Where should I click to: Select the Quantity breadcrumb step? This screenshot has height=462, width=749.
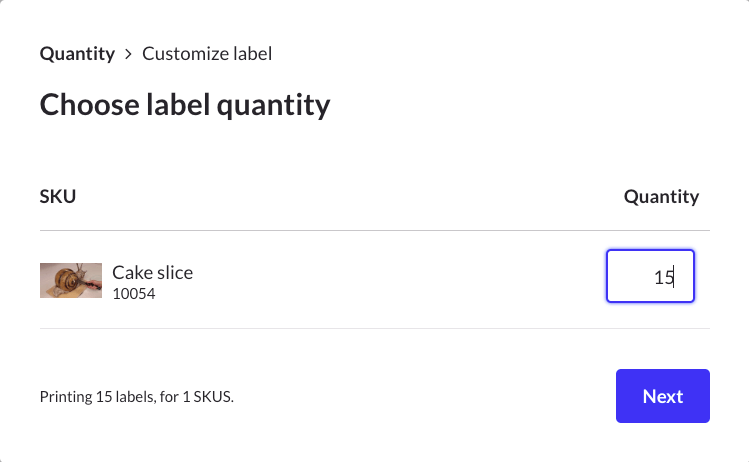click(77, 54)
